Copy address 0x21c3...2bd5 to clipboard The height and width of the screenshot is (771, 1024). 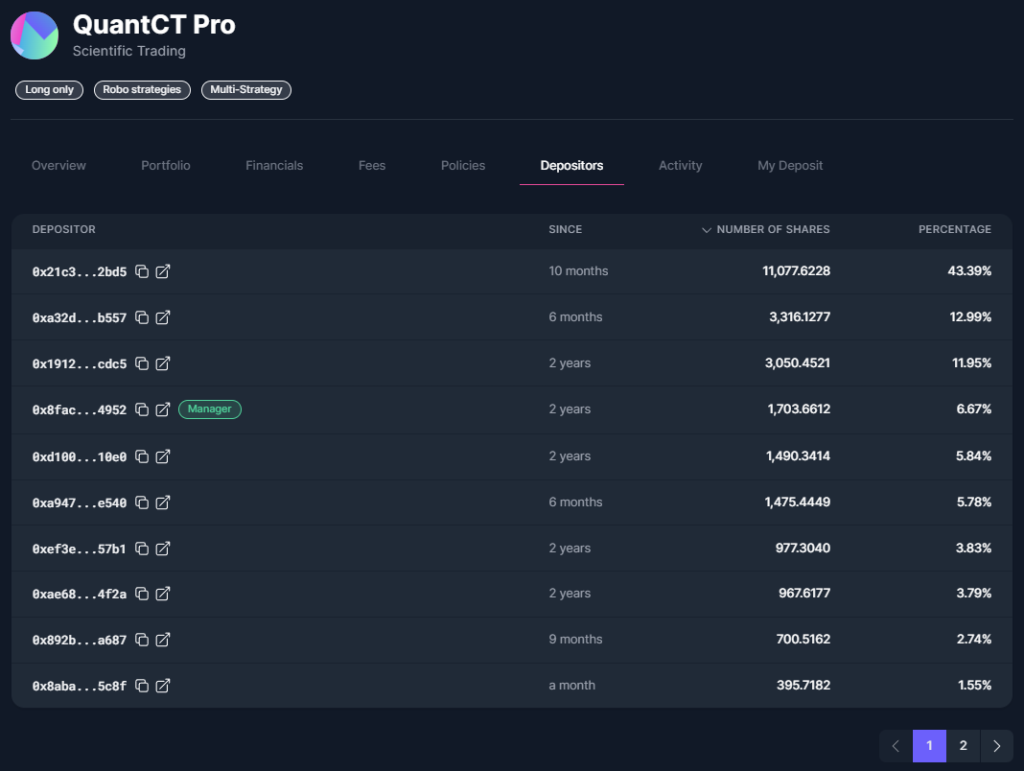point(142,272)
